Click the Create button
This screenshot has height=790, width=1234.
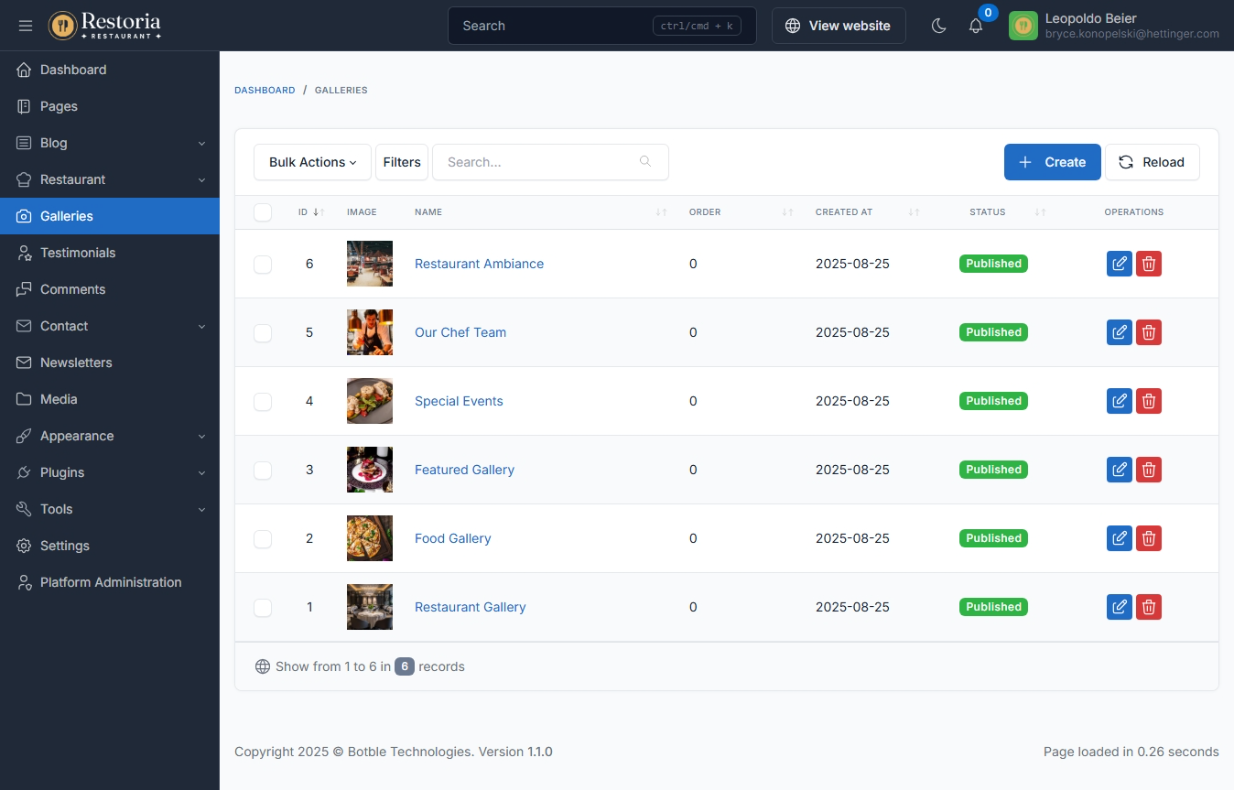[x=1051, y=162]
